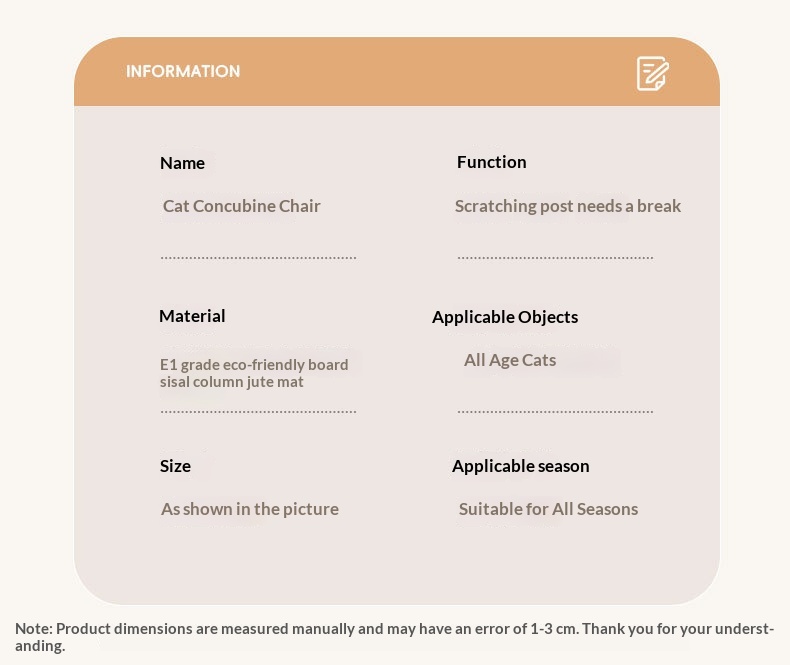This screenshot has width=790, height=665.
Task: Select the Size label
Action: tap(175, 466)
